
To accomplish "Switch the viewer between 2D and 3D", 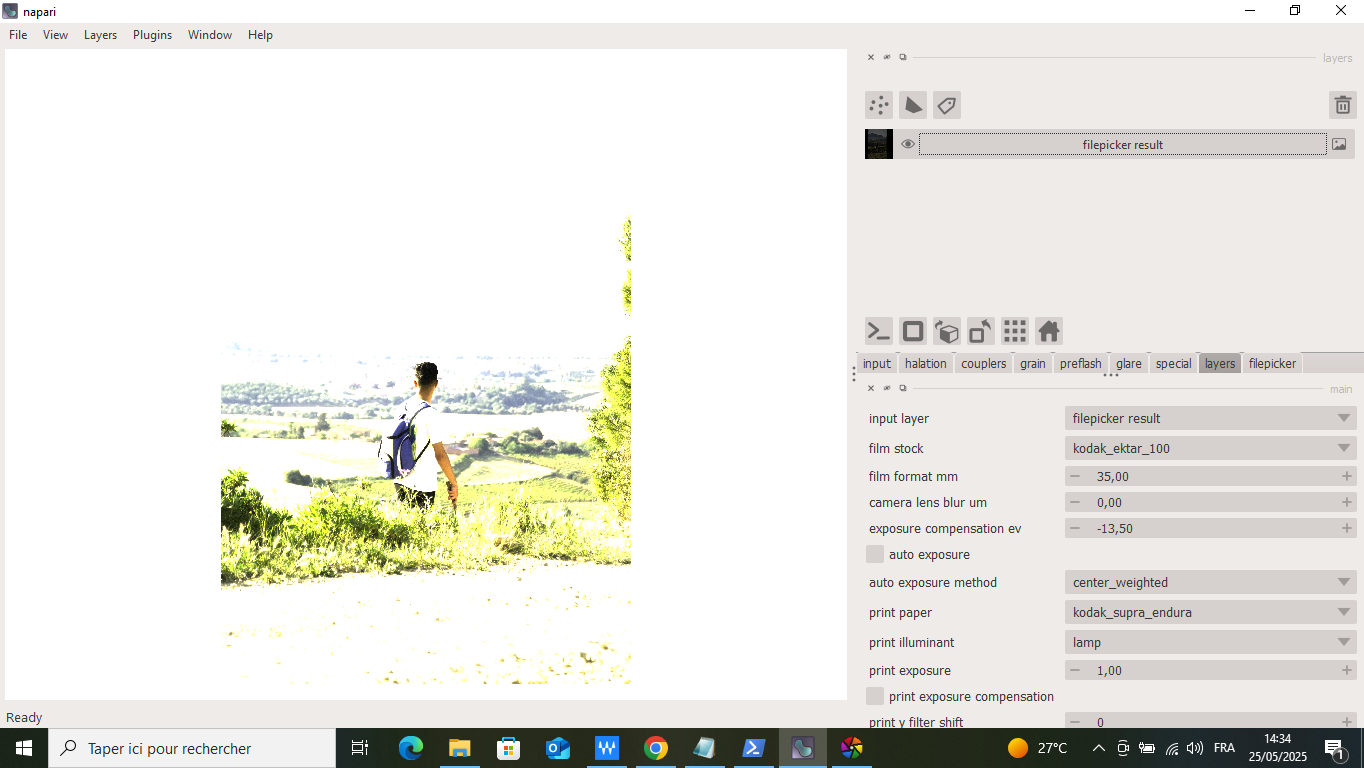I will [913, 331].
